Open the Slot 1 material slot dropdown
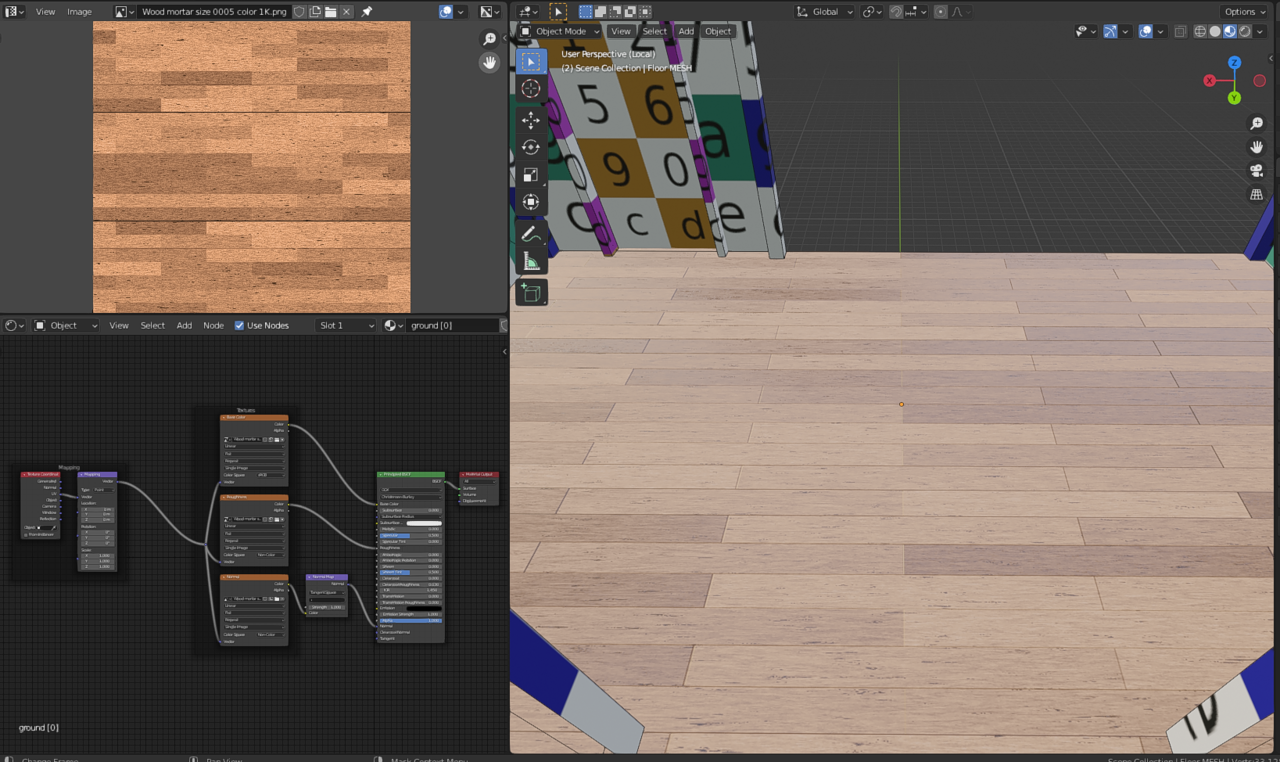Screen dimensions: 1280x762 [346, 325]
